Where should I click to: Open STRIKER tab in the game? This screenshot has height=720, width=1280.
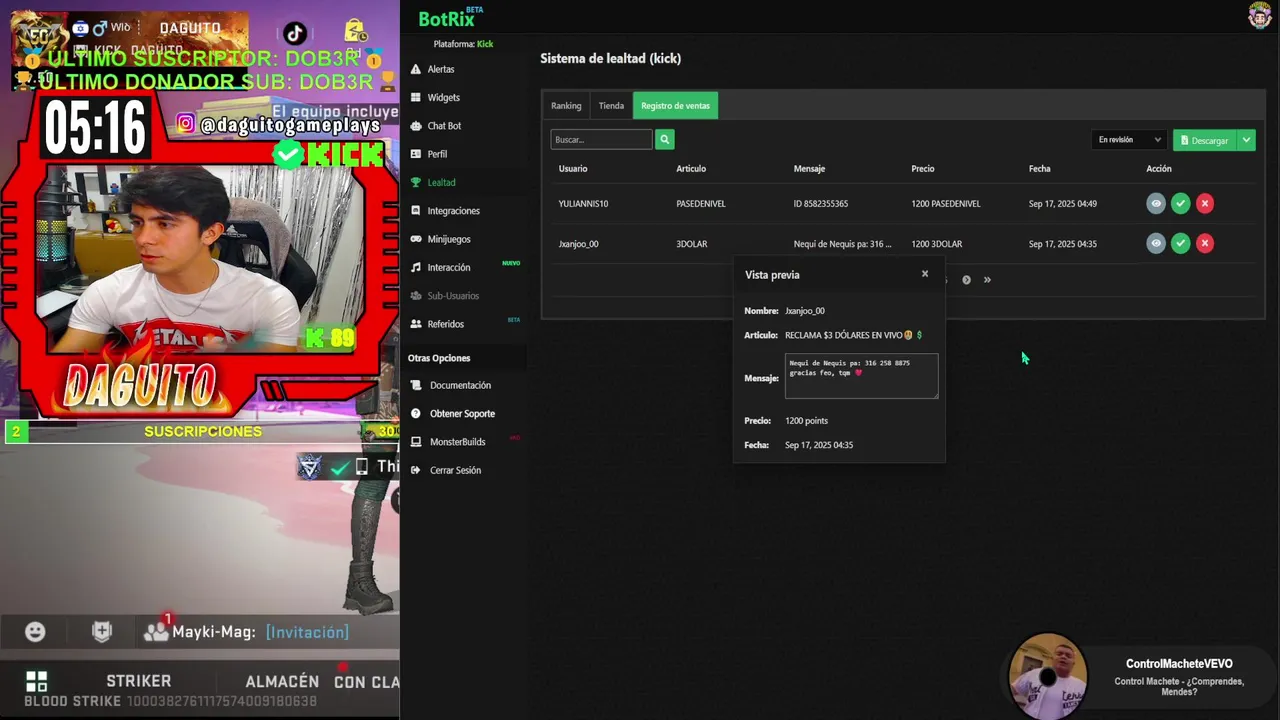tap(139, 681)
